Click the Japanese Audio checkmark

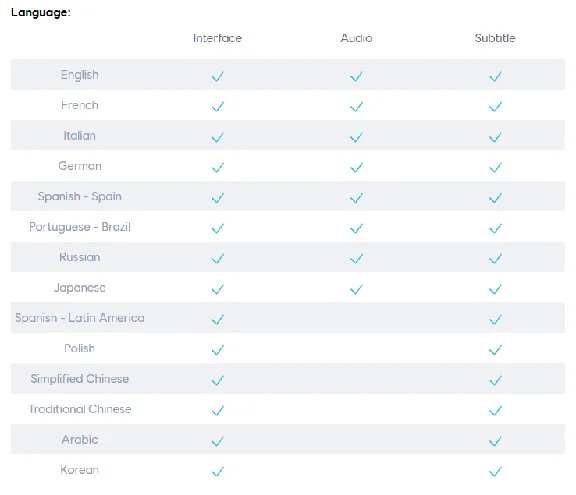point(356,289)
